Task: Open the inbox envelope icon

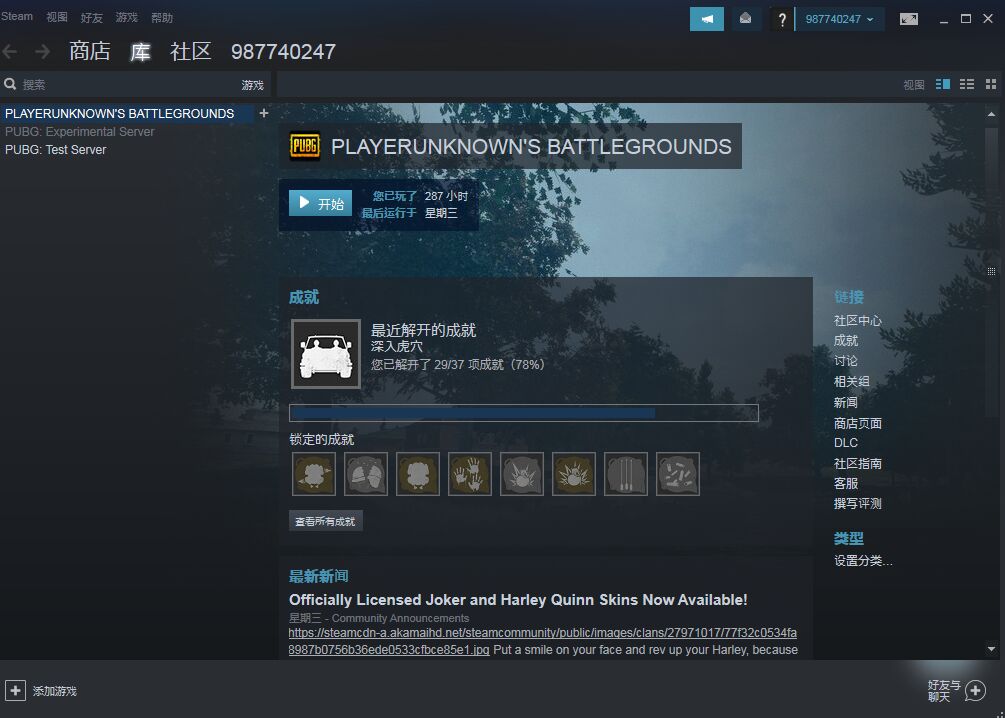Action: pos(745,19)
